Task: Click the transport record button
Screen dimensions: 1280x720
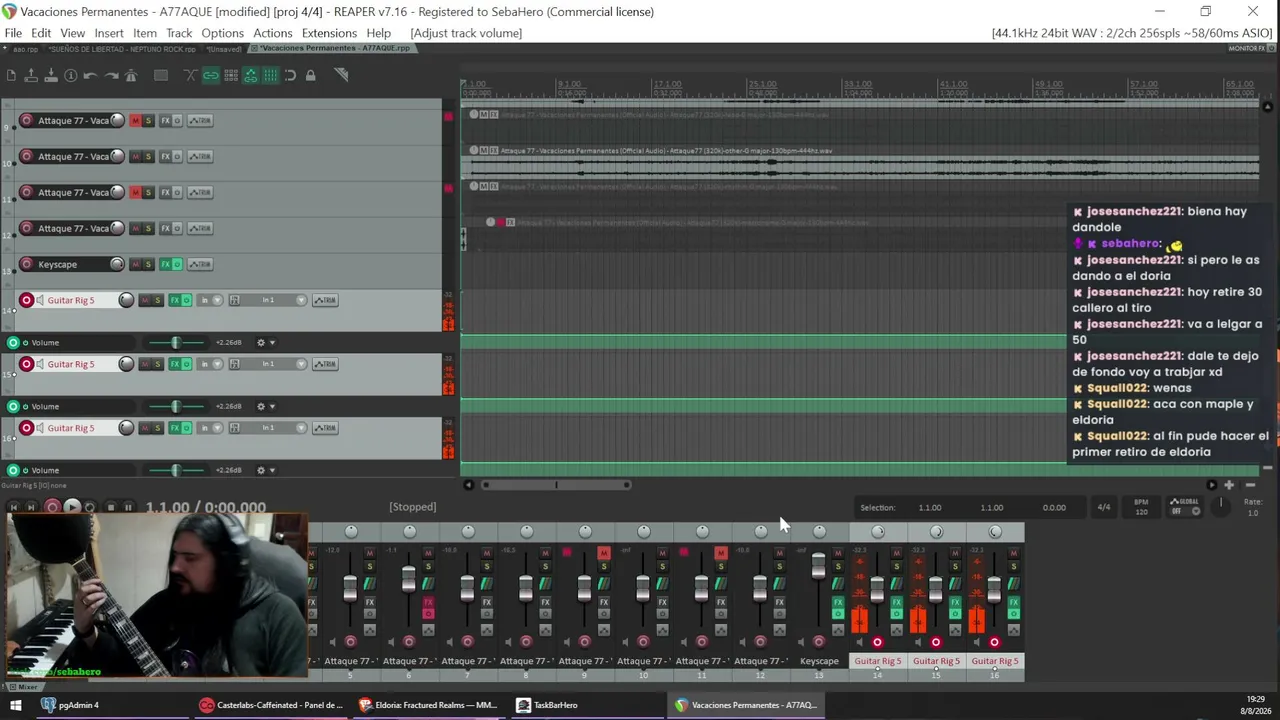Action: 52,507
